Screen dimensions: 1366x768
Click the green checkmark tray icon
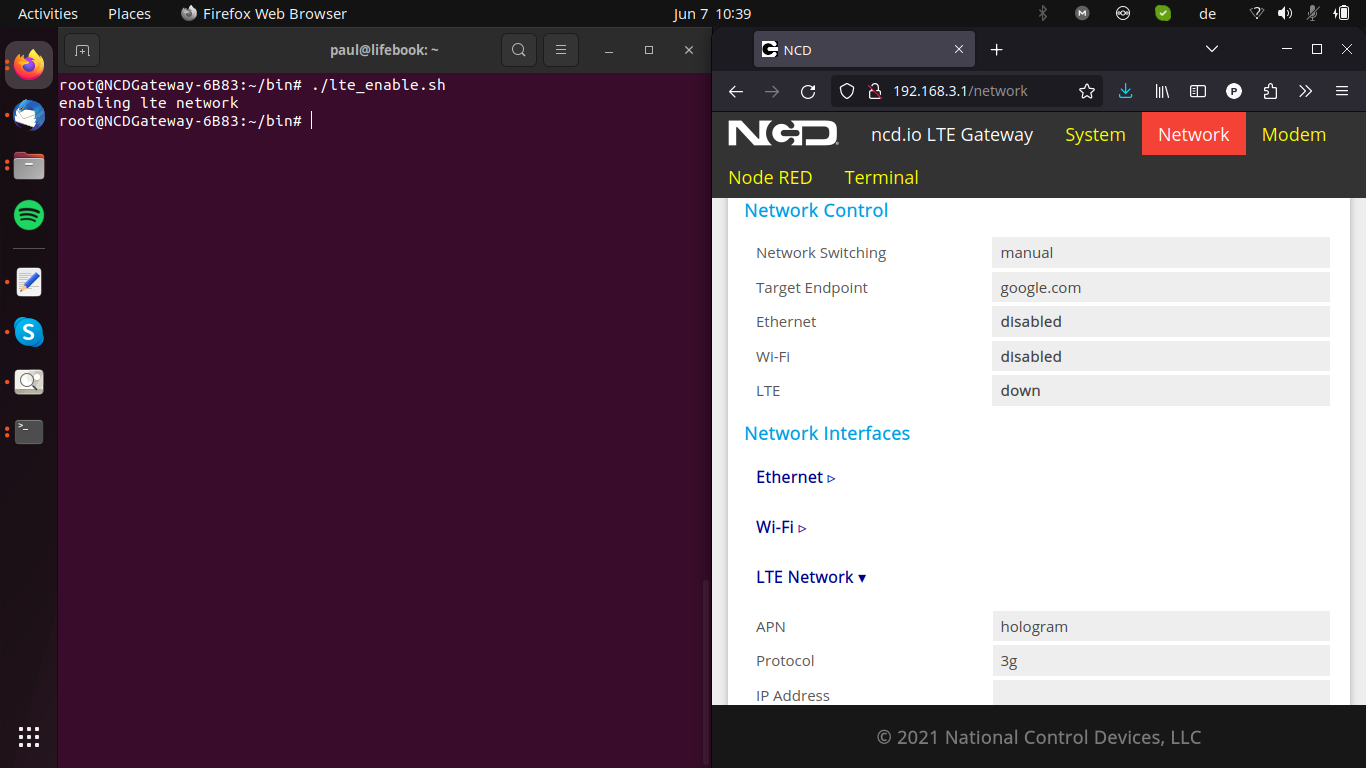1163,13
